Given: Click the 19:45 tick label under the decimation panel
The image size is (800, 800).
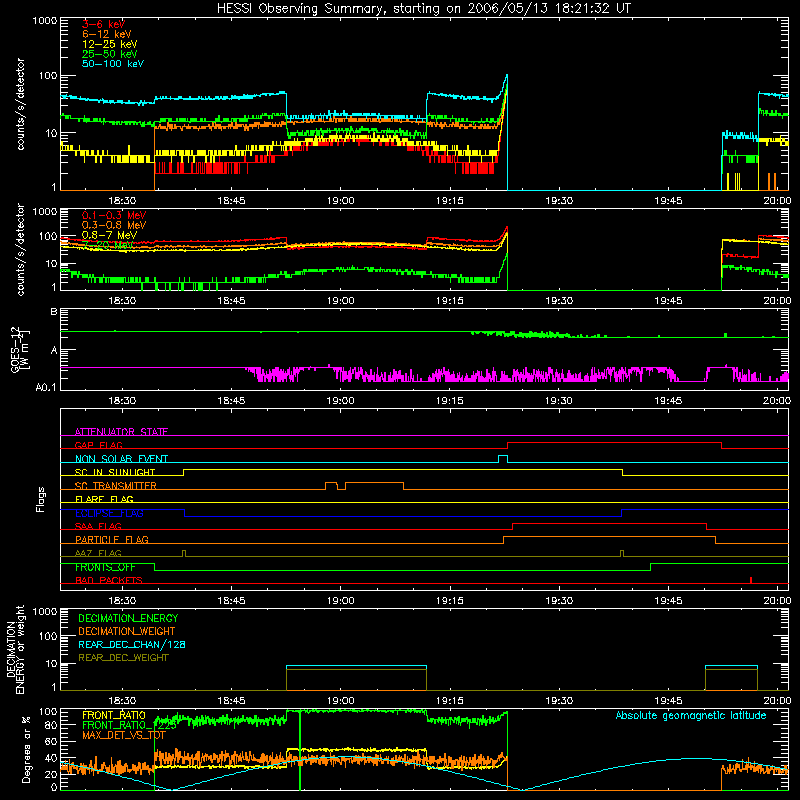Looking at the screenshot, I should pyautogui.click(x=668, y=701).
